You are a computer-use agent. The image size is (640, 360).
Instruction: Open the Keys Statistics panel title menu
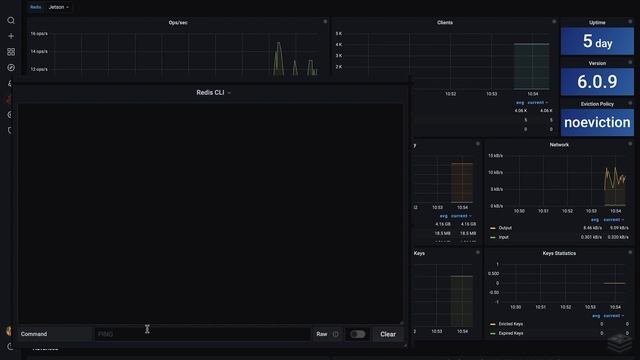pos(559,253)
